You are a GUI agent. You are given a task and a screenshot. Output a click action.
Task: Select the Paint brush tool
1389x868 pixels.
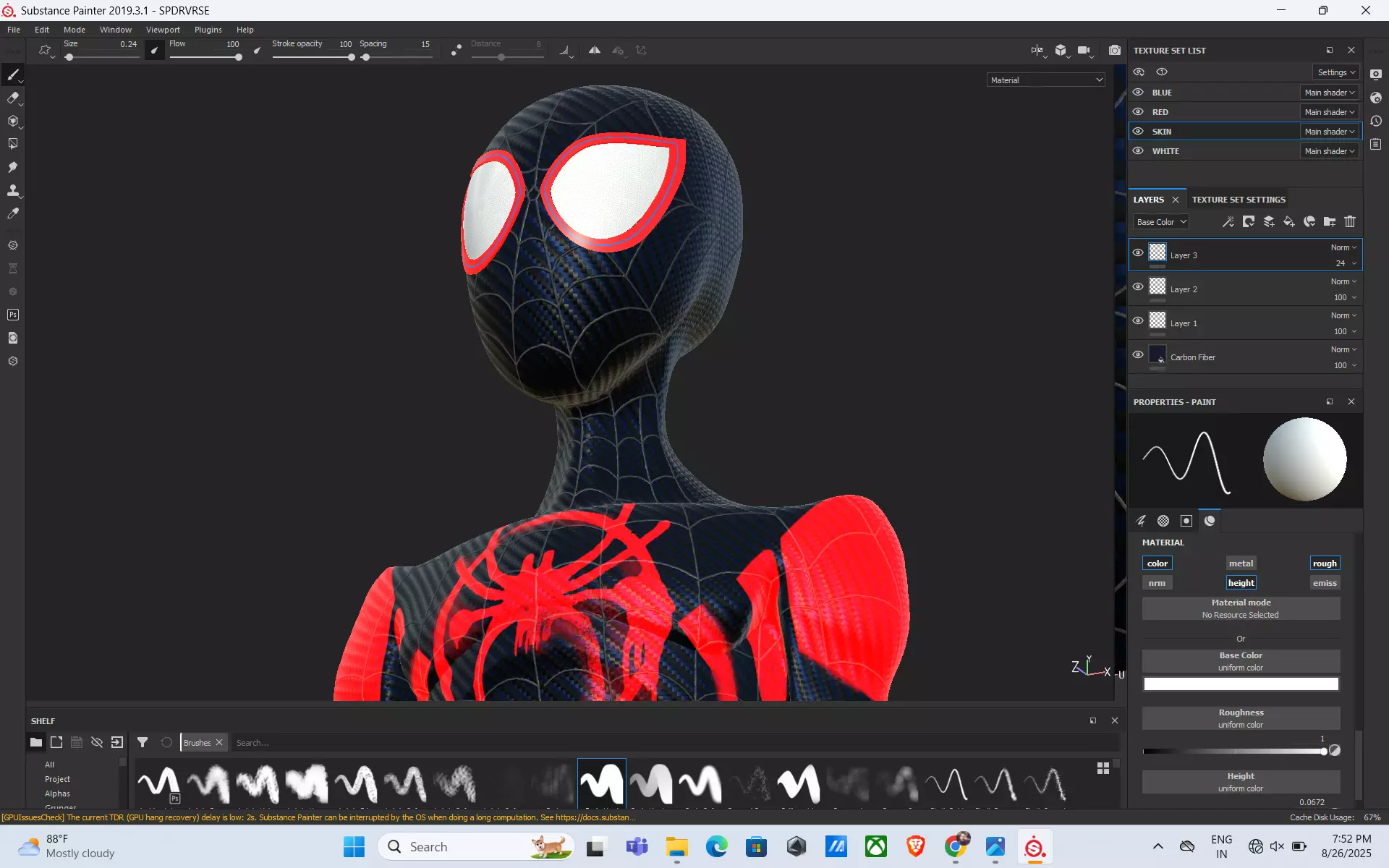tap(13, 75)
